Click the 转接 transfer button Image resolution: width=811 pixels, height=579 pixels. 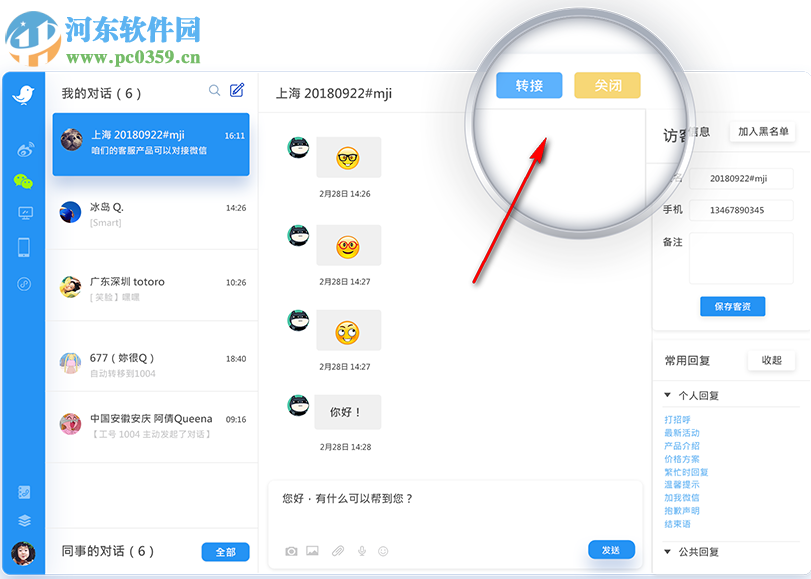pyautogui.click(x=528, y=85)
